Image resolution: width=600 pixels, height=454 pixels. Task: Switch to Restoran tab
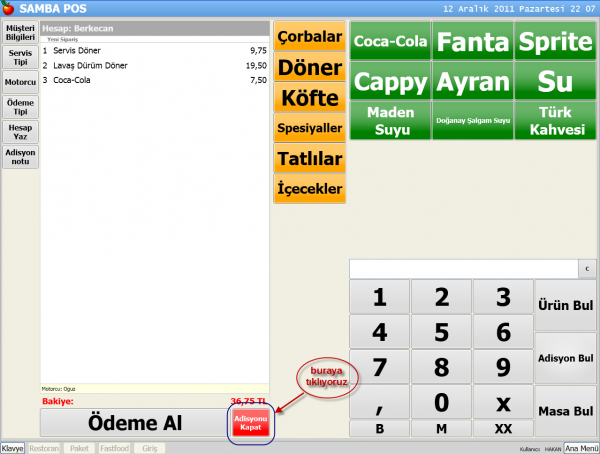(x=44, y=448)
